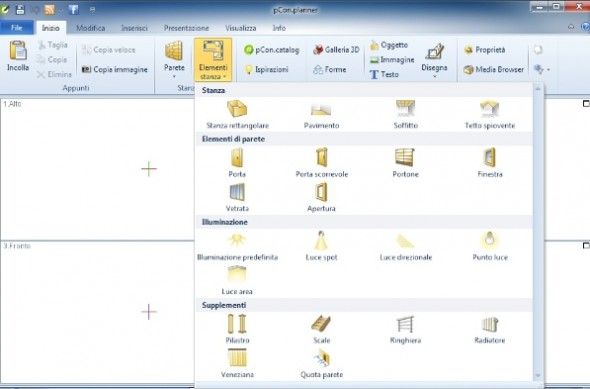The image size is (590, 389).
Task: Apply Illuminazione predefinita default lighting
Action: 237,246
